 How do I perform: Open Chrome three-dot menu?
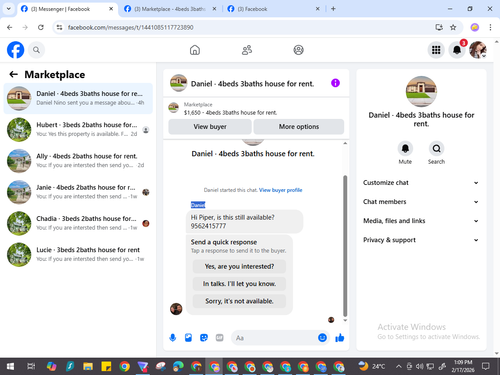[490, 27]
